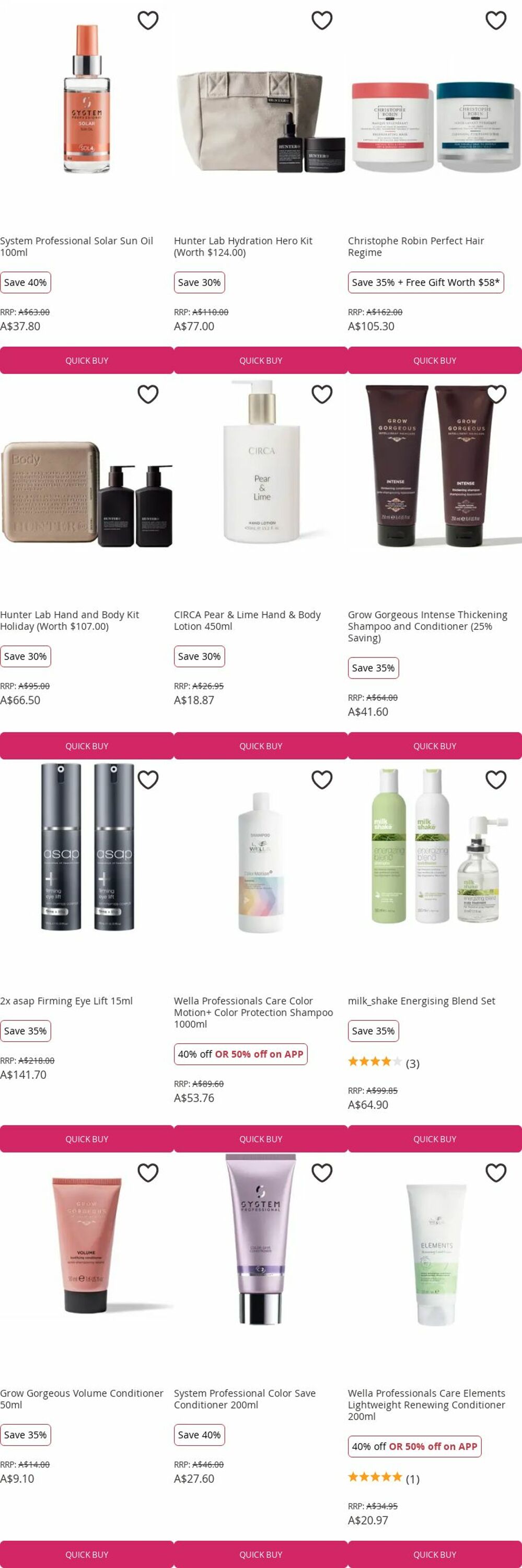Wishlist heart for 2x asap Firming Eye Lift
This screenshot has width=522, height=1568.
coord(148,780)
